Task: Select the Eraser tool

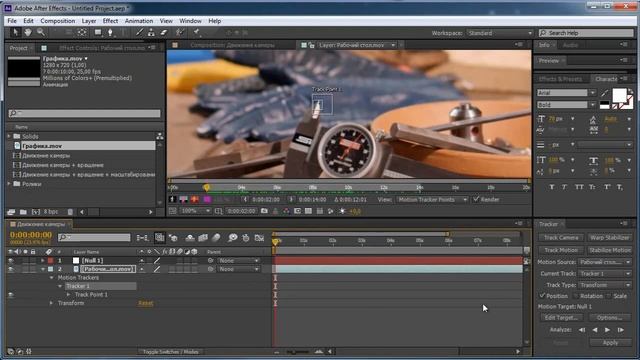Action: coord(164,32)
